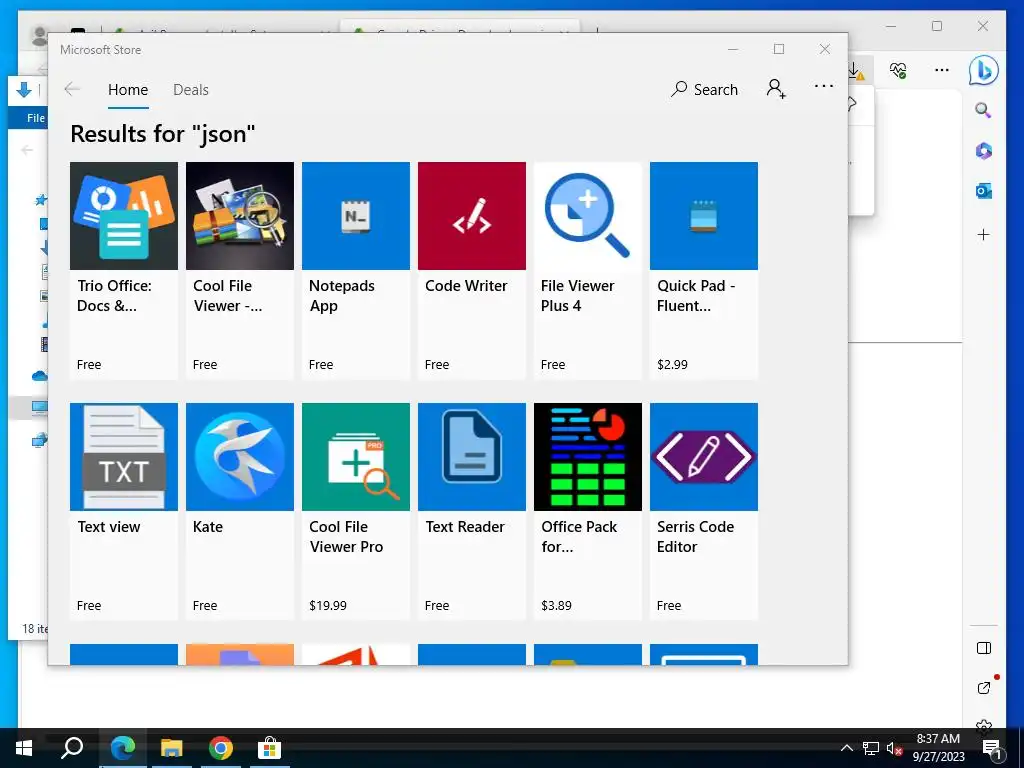
Task: Click the Code Writer title text
Action: (466, 285)
